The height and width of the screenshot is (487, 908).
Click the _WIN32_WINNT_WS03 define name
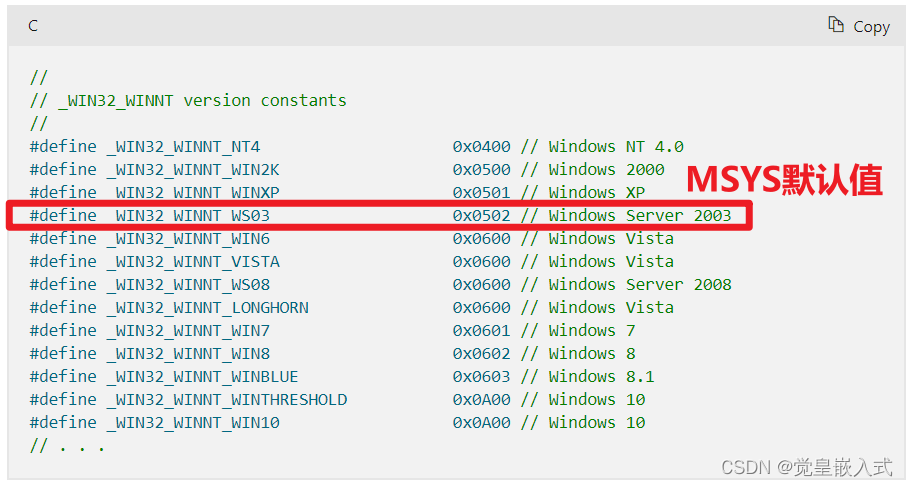point(189,216)
